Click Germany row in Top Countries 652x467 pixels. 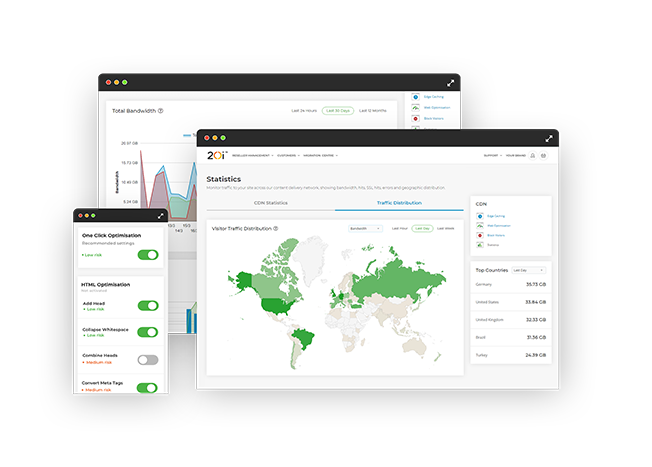(x=511, y=284)
